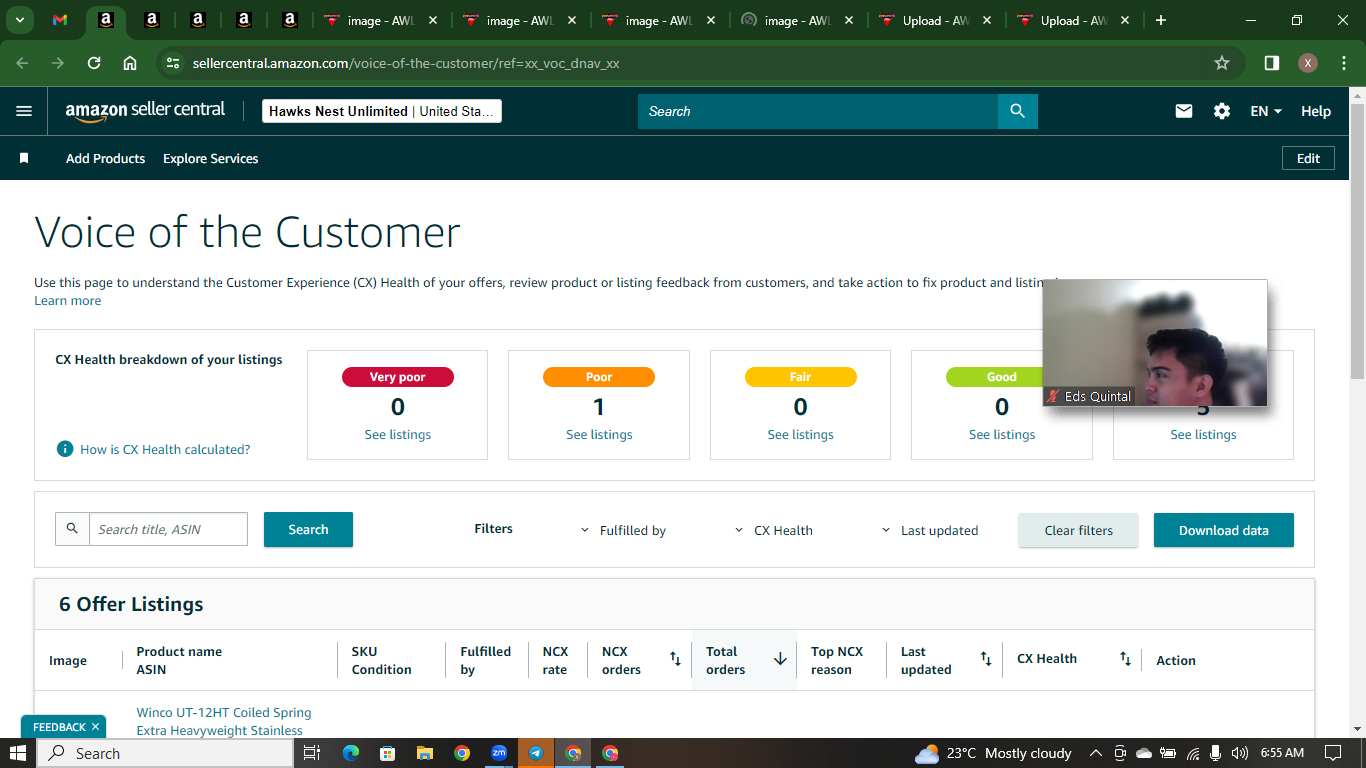Open Telegram from the taskbar
This screenshot has width=1366, height=768.
tap(536, 753)
